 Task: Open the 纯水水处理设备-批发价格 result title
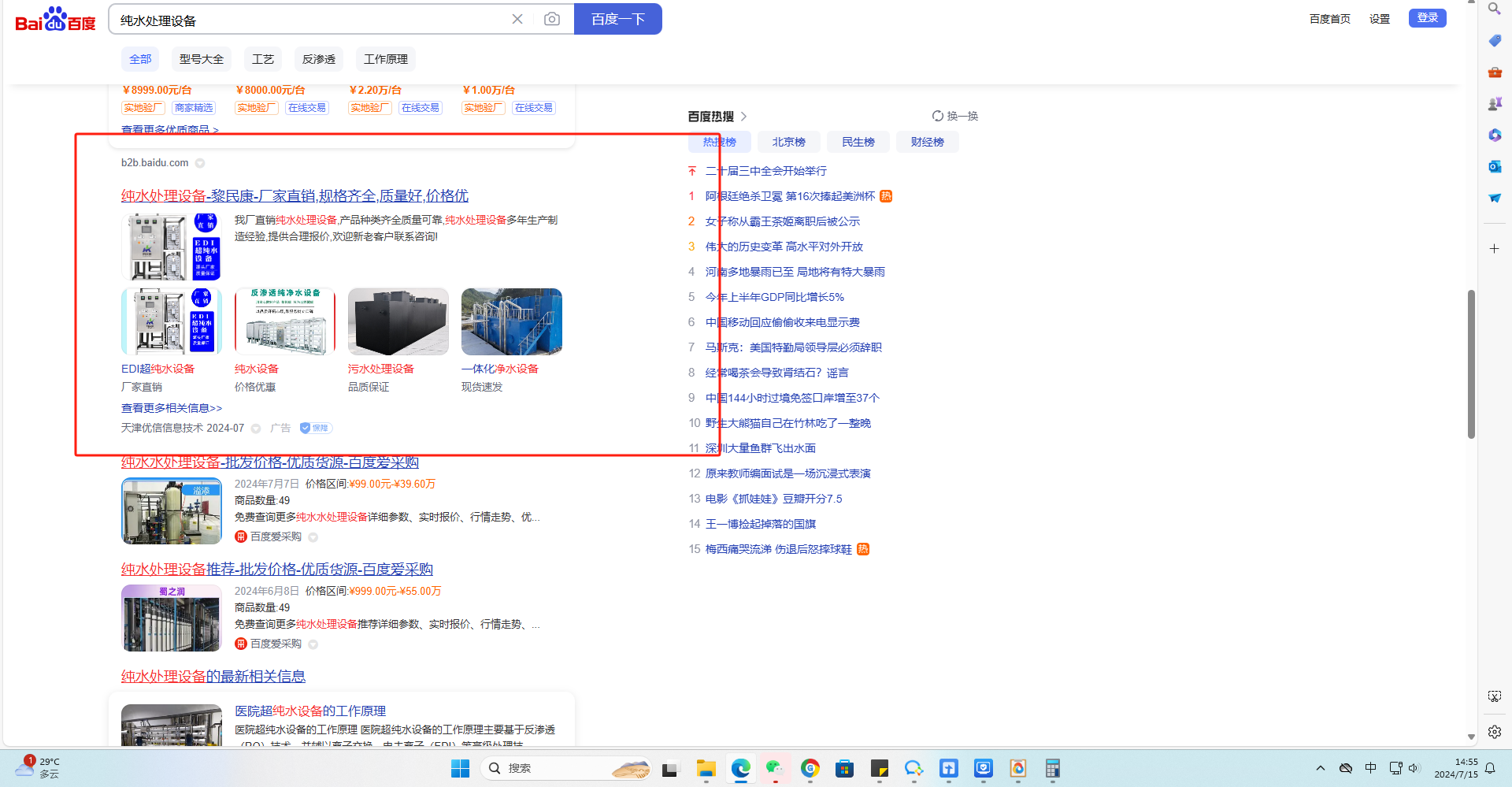click(270, 462)
